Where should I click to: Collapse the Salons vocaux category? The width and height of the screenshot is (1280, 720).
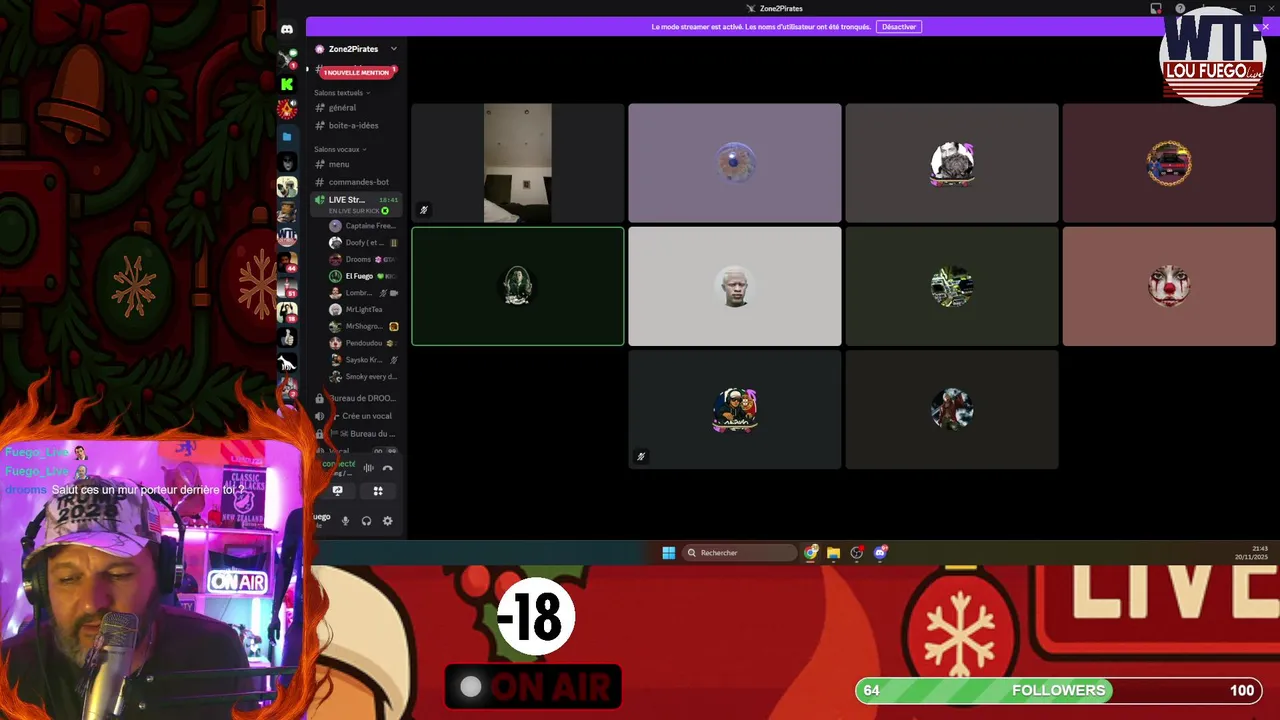(x=340, y=149)
